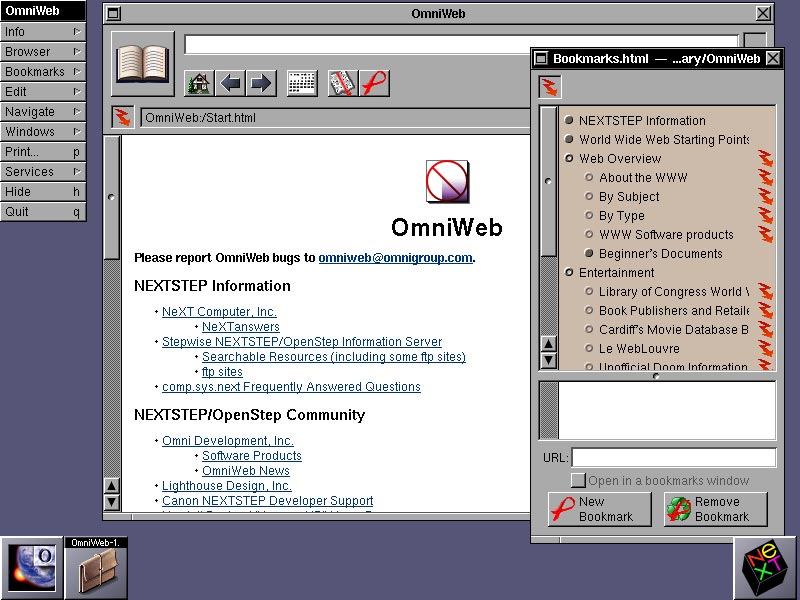Click the red ribbon bookmark toolbar icon

click(x=374, y=83)
